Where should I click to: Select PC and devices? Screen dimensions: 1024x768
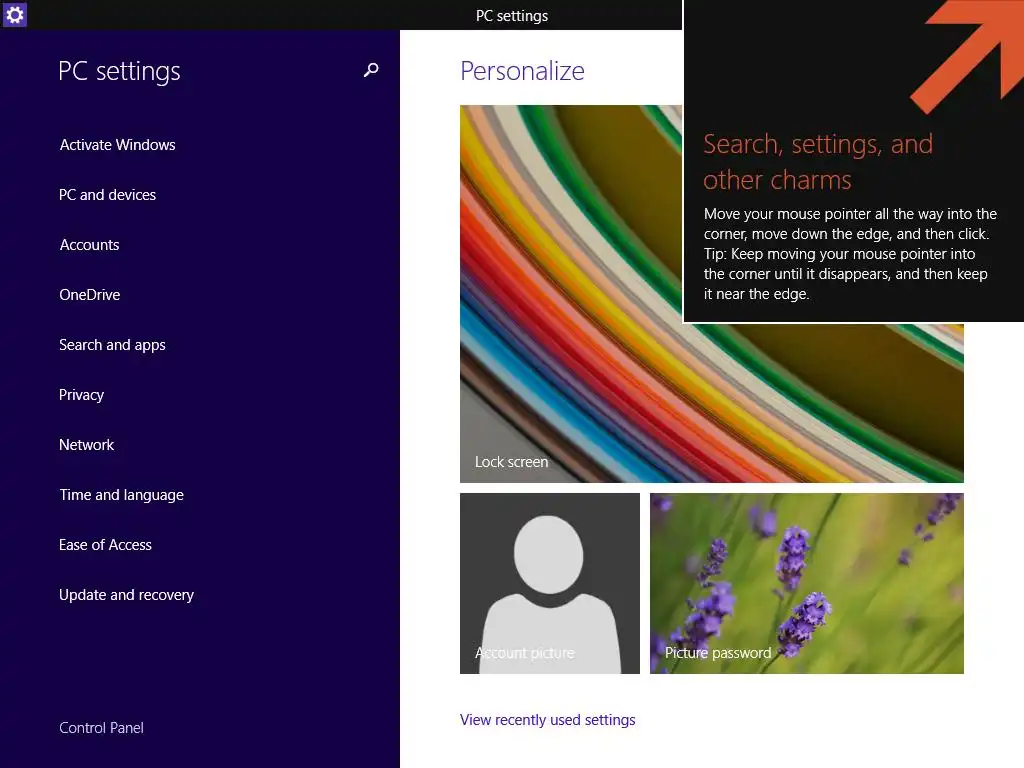[x=107, y=195]
